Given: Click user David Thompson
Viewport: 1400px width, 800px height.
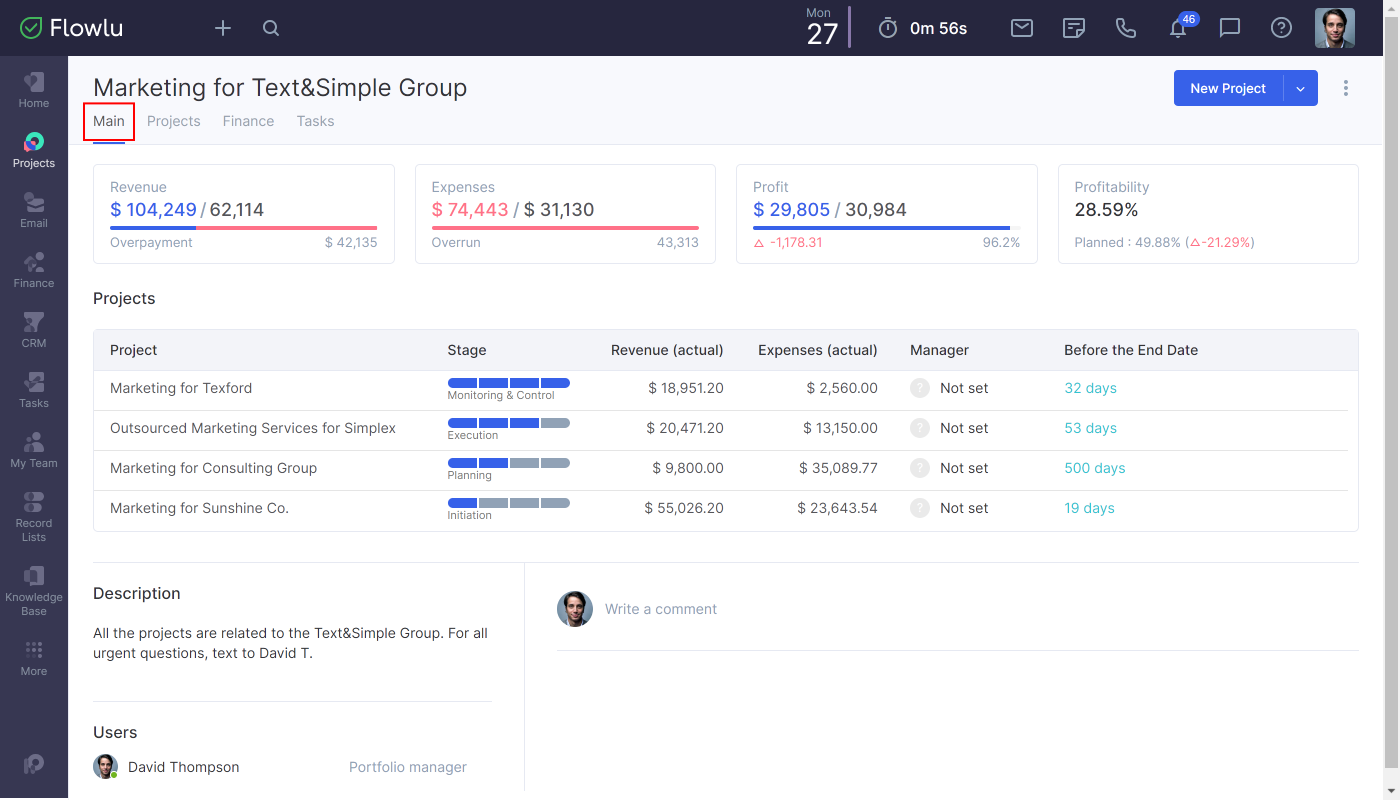Looking at the screenshot, I should (183, 767).
